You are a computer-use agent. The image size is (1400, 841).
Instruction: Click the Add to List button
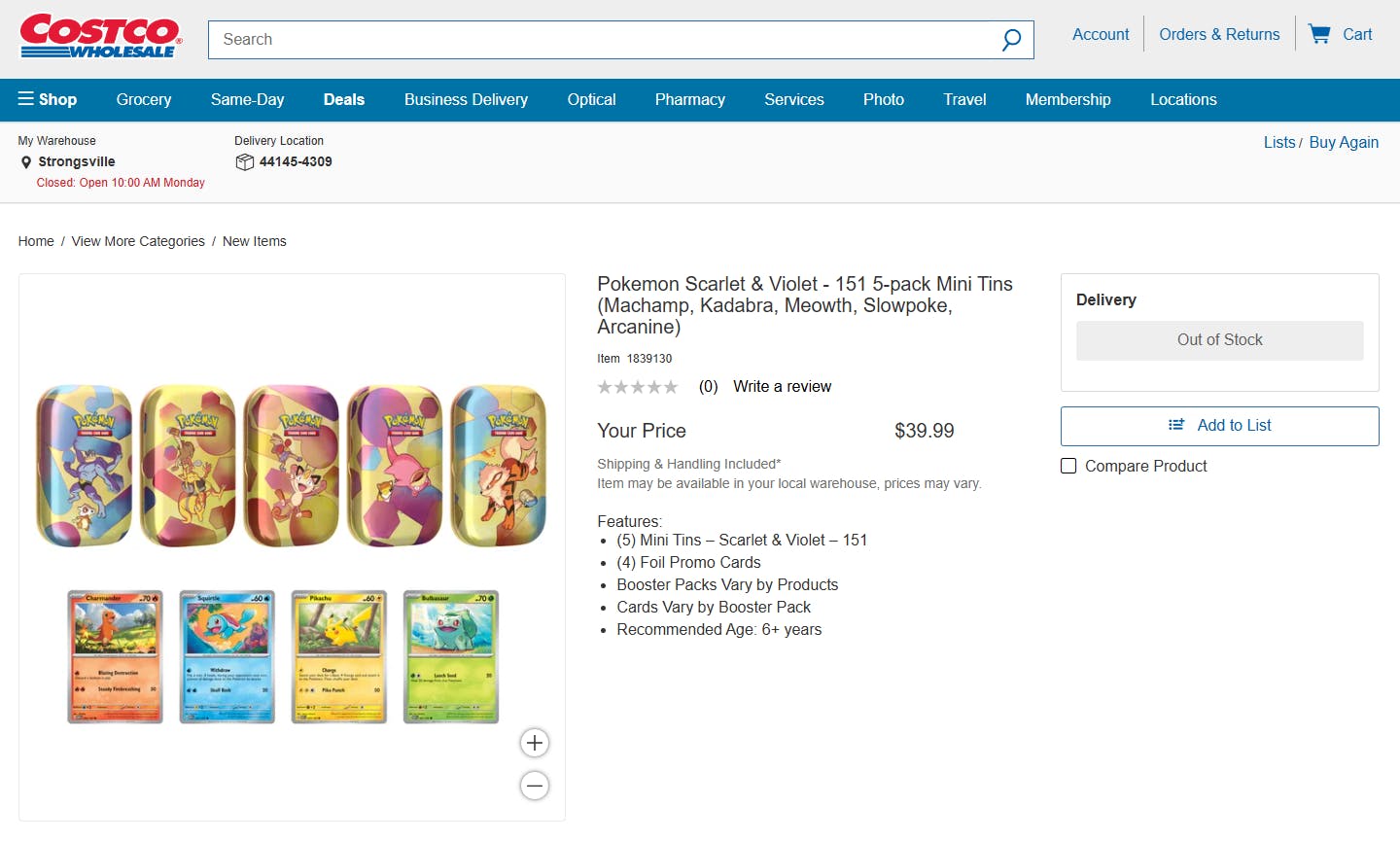1220,426
